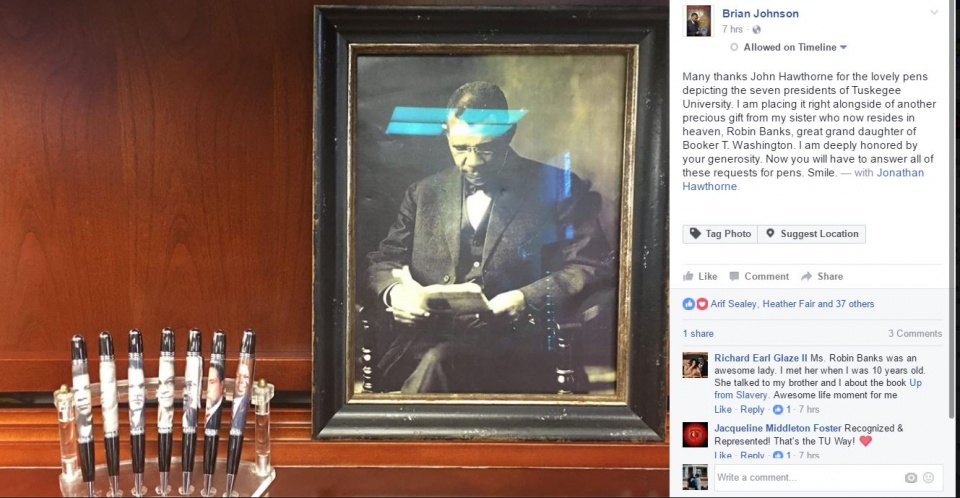The image size is (960, 498).
Task: Click the 3 Comments count
Action: click(915, 334)
